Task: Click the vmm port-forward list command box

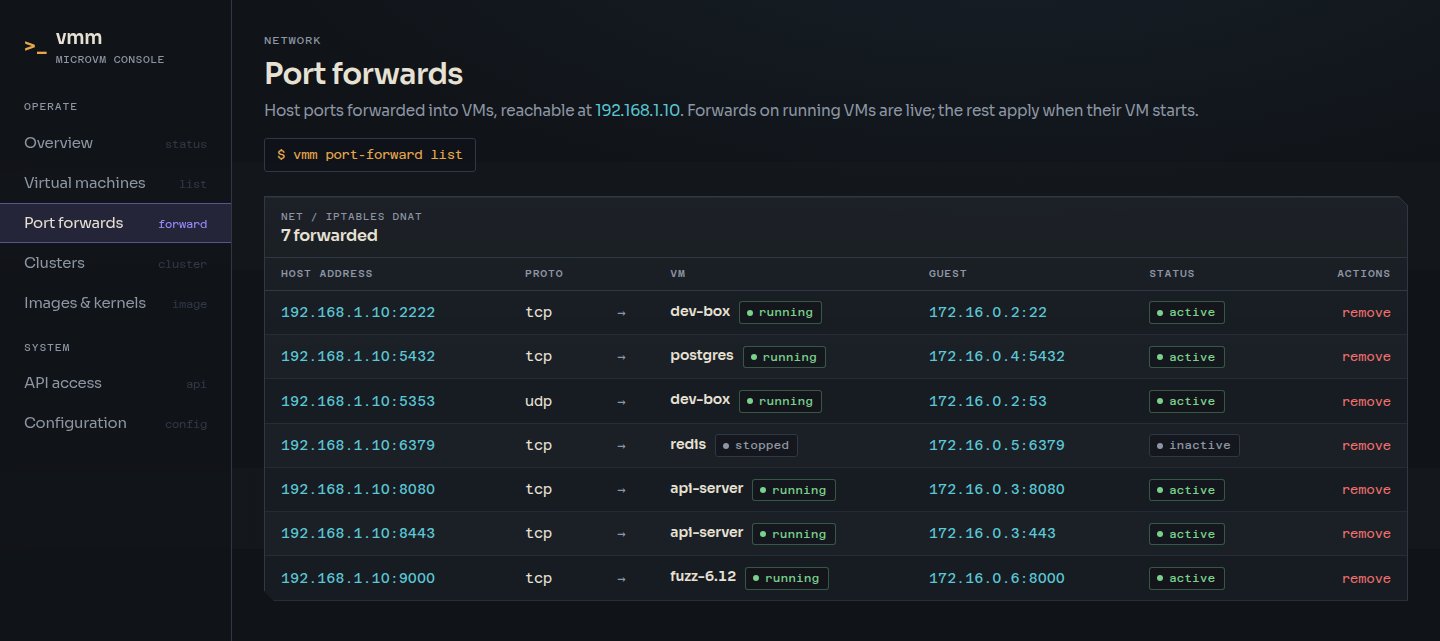Action: pos(370,155)
